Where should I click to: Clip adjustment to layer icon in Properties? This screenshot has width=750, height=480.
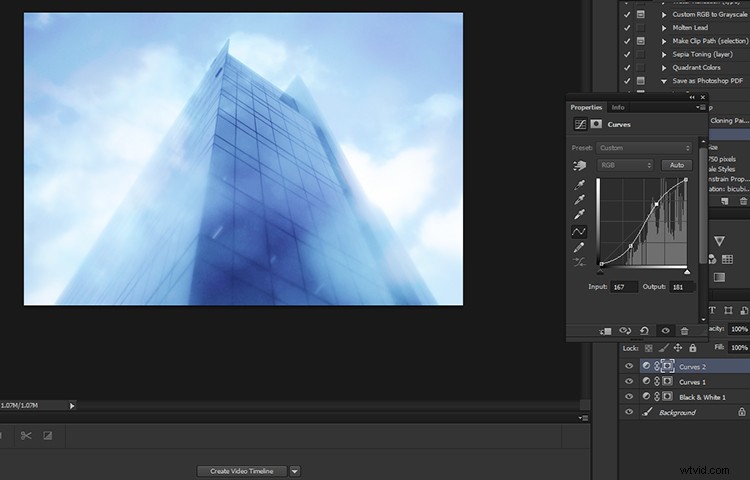[x=606, y=331]
